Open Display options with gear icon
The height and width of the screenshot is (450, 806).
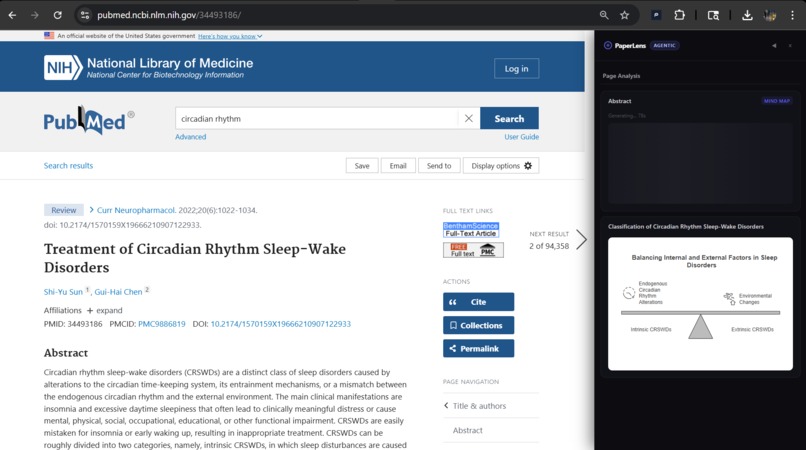tap(501, 166)
